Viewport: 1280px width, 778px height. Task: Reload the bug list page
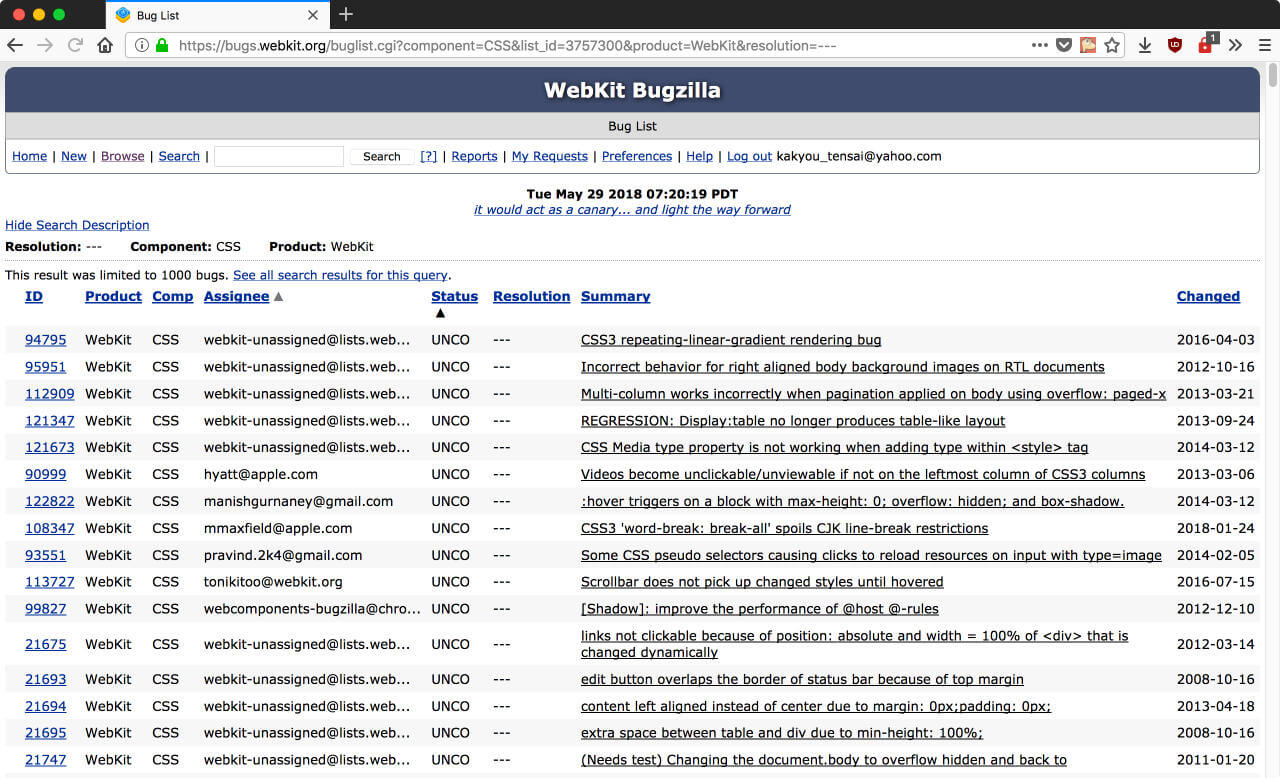(76, 45)
